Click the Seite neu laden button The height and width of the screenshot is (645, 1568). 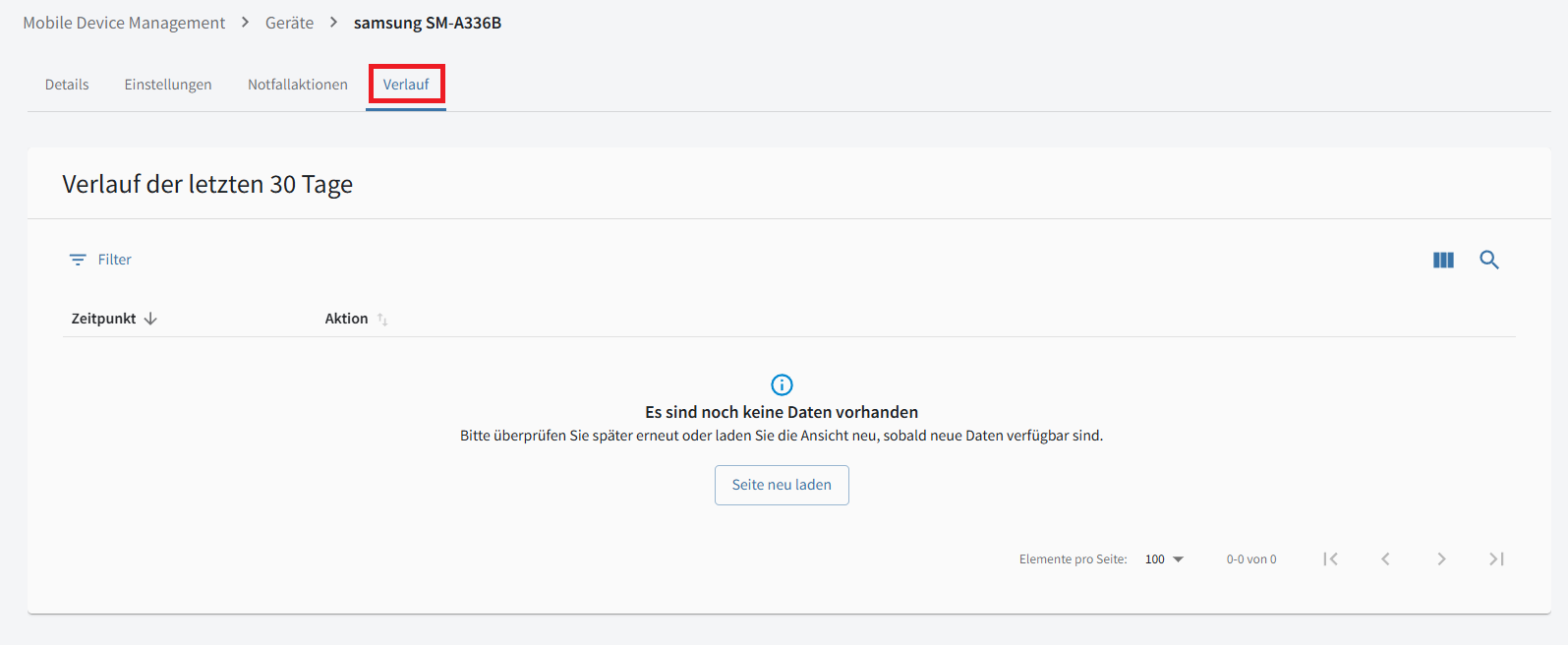coord(782,485)
